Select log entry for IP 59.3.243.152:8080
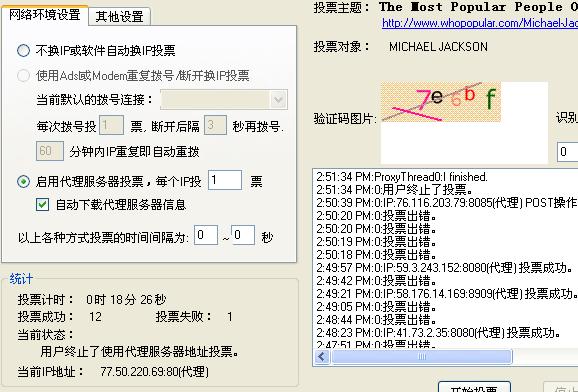The width and height of the screenshot is (578, 392). tap(445, 268)
